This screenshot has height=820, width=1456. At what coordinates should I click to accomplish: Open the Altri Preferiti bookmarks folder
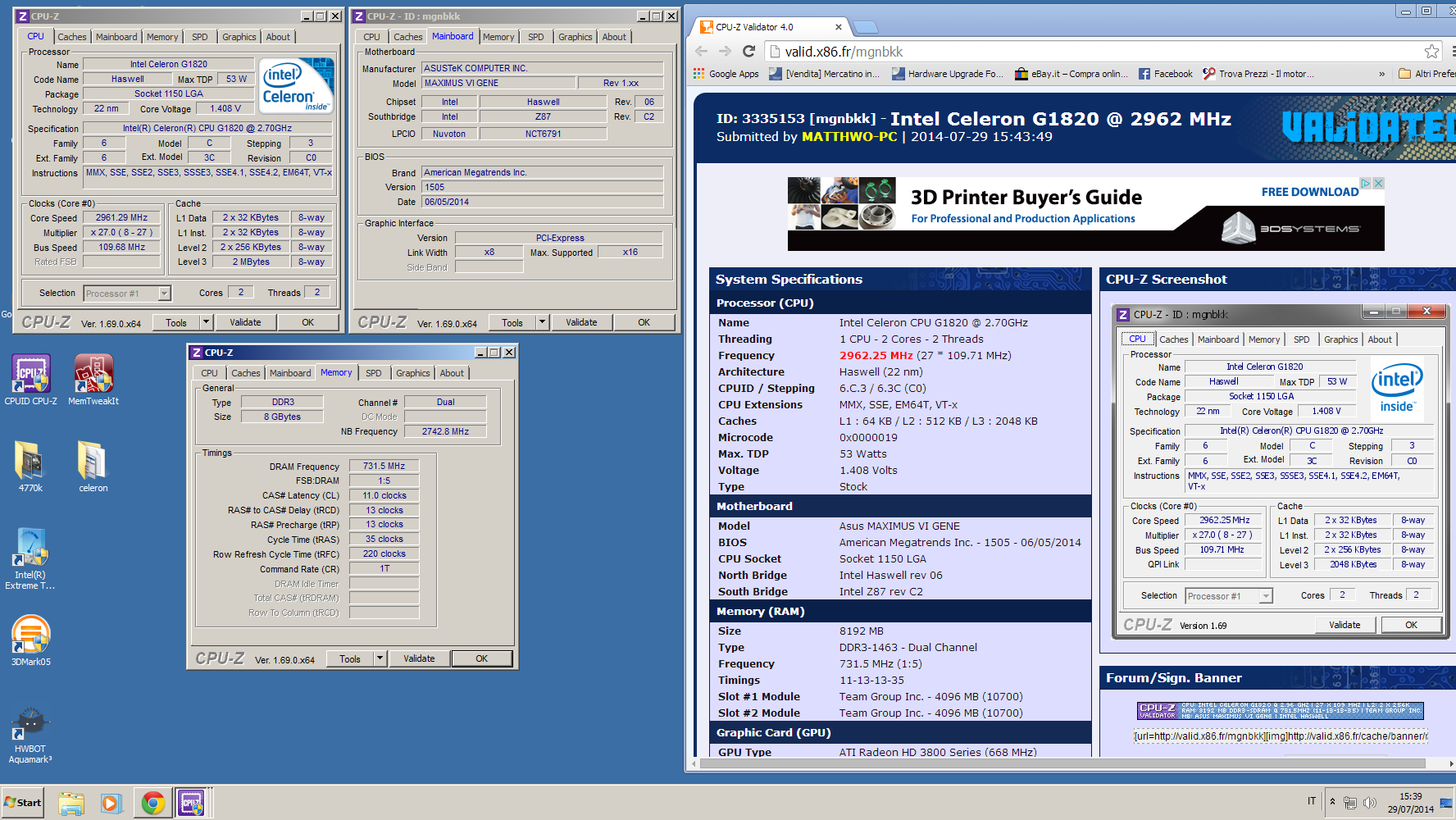click(x=1426, y=74)
